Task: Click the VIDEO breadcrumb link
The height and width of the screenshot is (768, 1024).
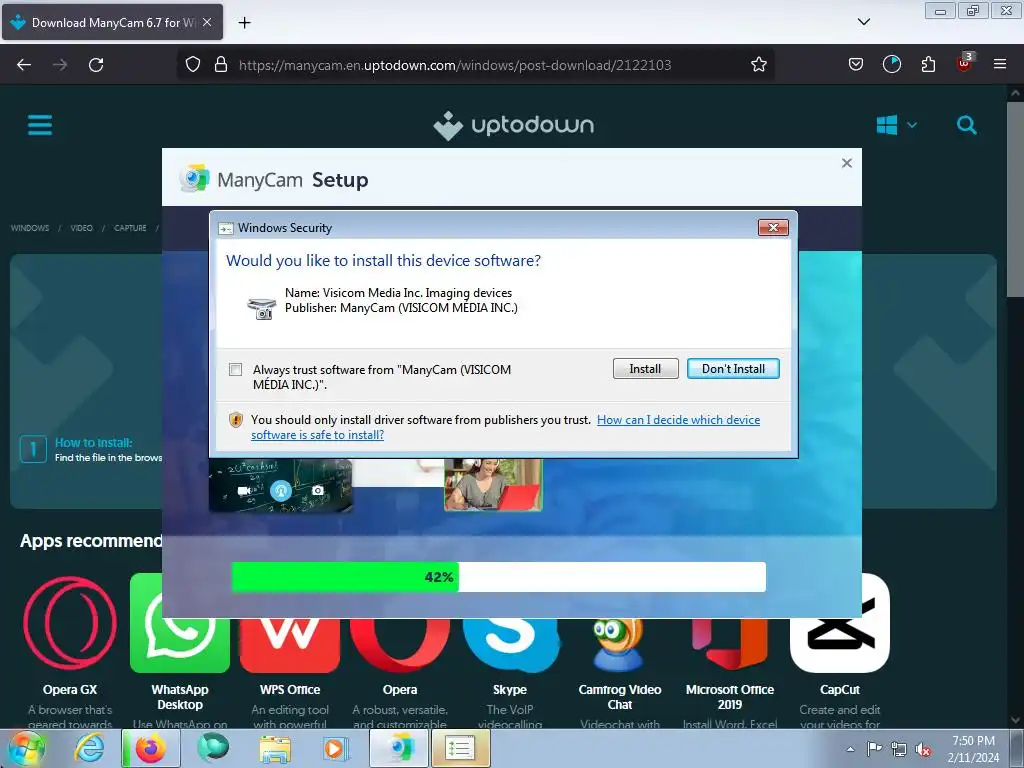Action: point(82,228)
